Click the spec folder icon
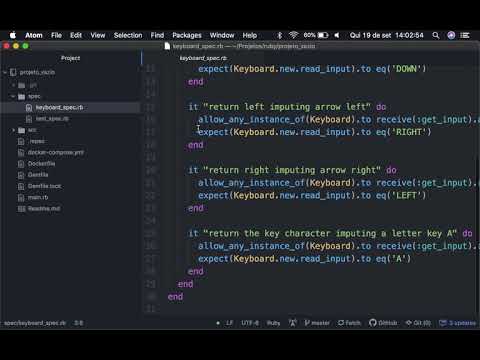This screenshot has width=480, height=360. click(x=22, y=97)
